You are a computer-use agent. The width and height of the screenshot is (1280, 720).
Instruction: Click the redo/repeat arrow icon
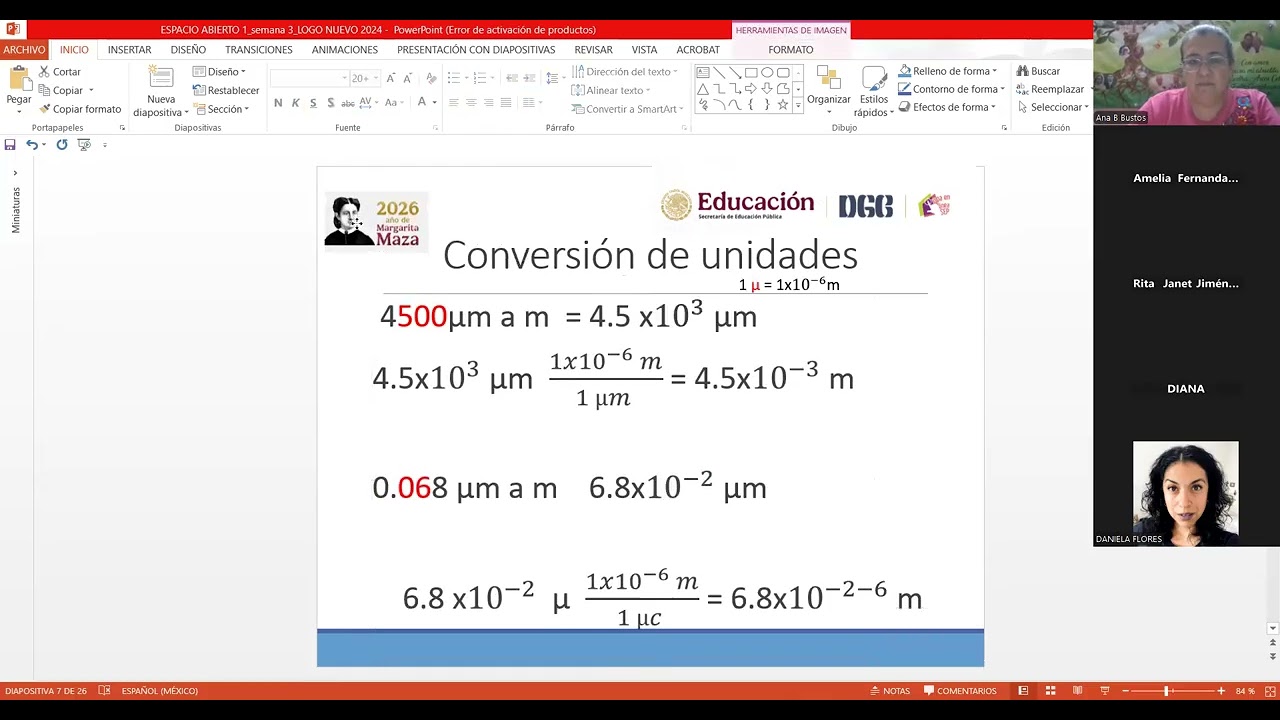tap(62, 145)
